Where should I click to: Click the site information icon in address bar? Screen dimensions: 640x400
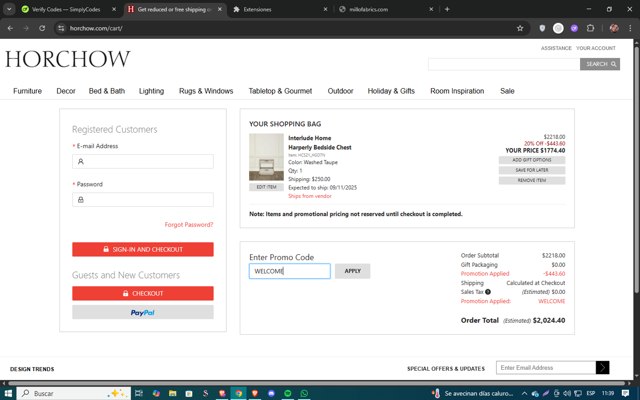tap(61, 28)
